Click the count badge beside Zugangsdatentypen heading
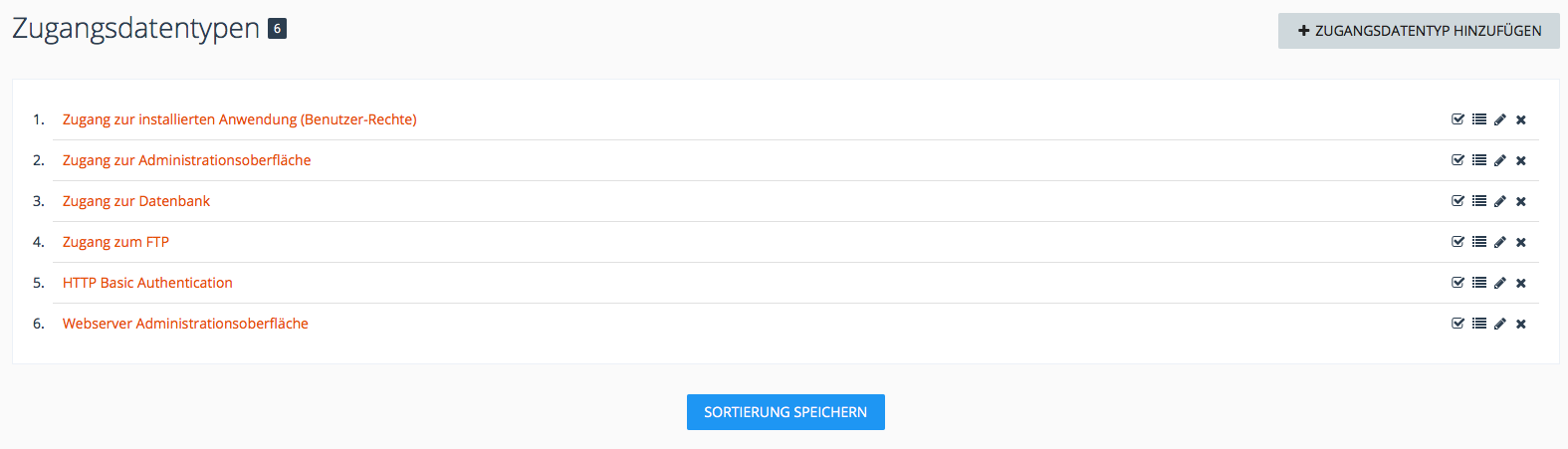 point(278,29)
